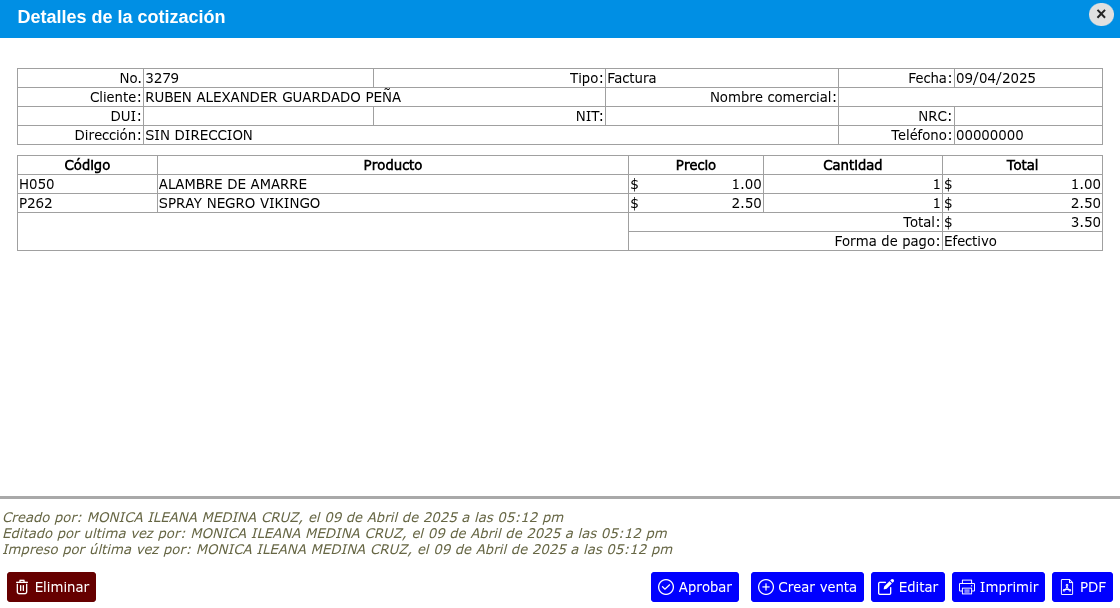Viewport: 1120px width, 608px height.
Task: Click the Código column header
Action: click(87, 165)
